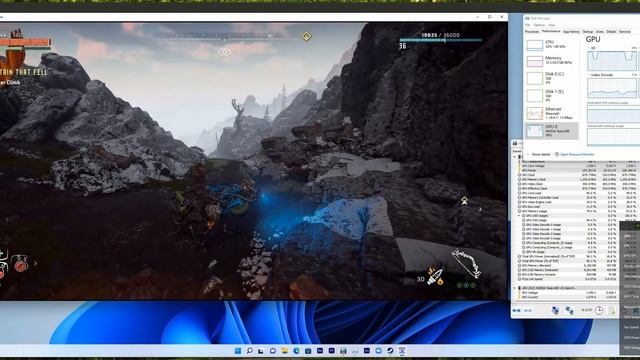This screenshot has width=640, height=360.
Task: Click the second network computers icon in HWiNFO toolbar
Action: click(569, 310)
